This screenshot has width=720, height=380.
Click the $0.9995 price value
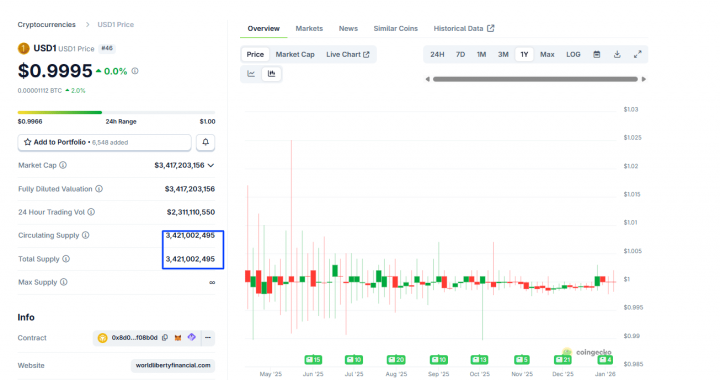pyautogui.click(x=55, y=71)
